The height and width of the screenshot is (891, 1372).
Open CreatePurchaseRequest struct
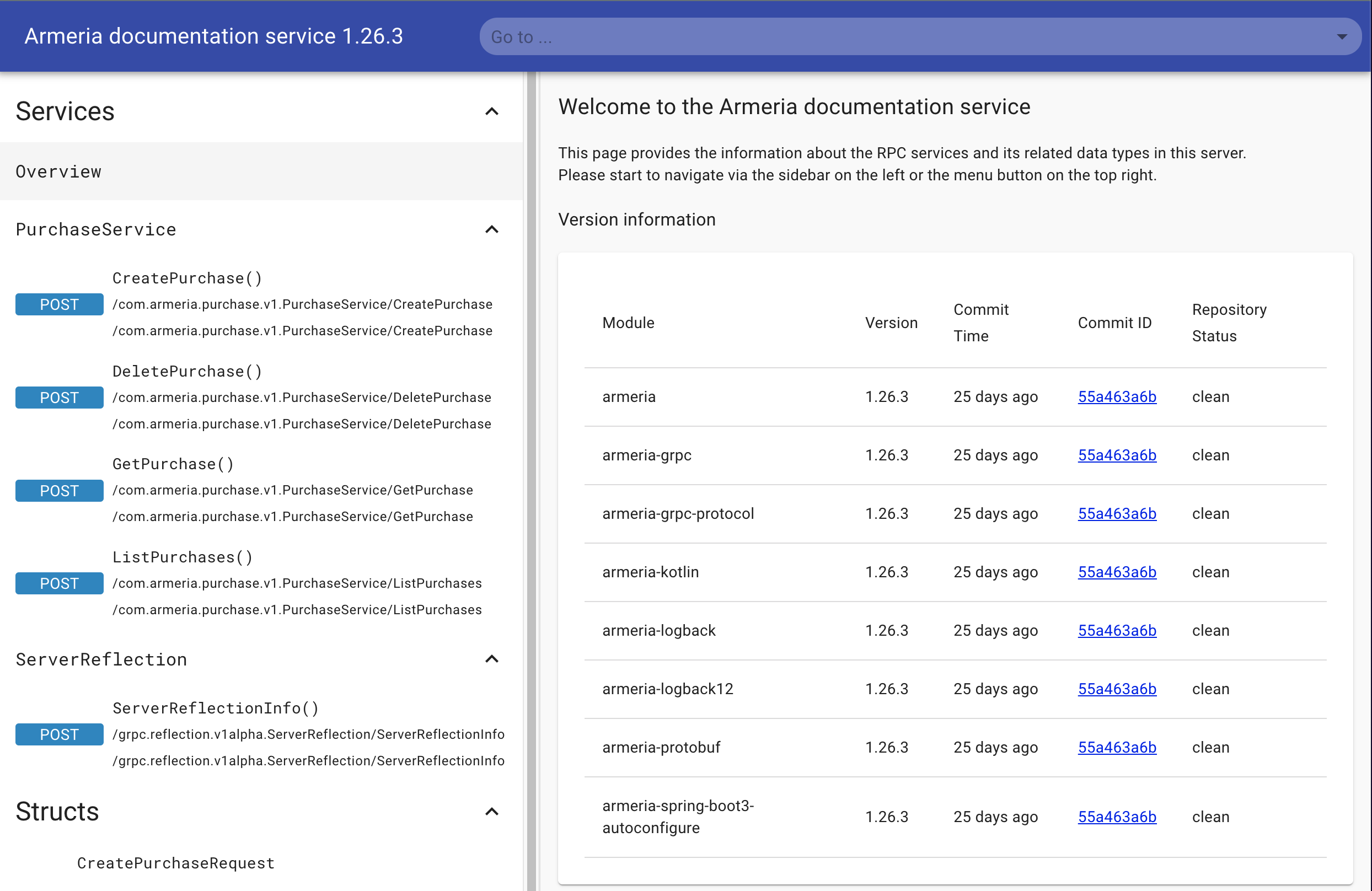pos(176,863)
